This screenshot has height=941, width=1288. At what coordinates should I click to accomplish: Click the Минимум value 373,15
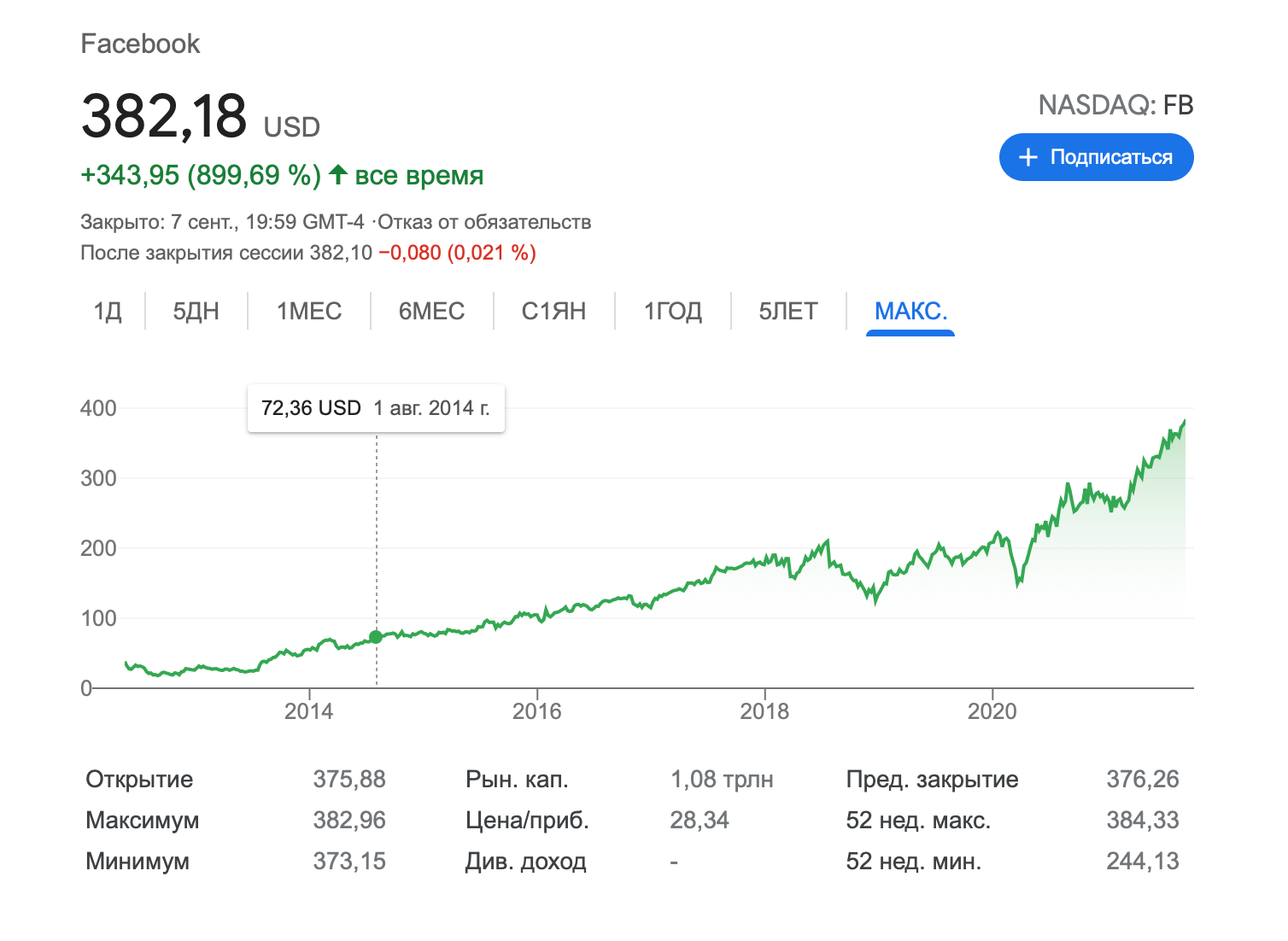(349, 861)
